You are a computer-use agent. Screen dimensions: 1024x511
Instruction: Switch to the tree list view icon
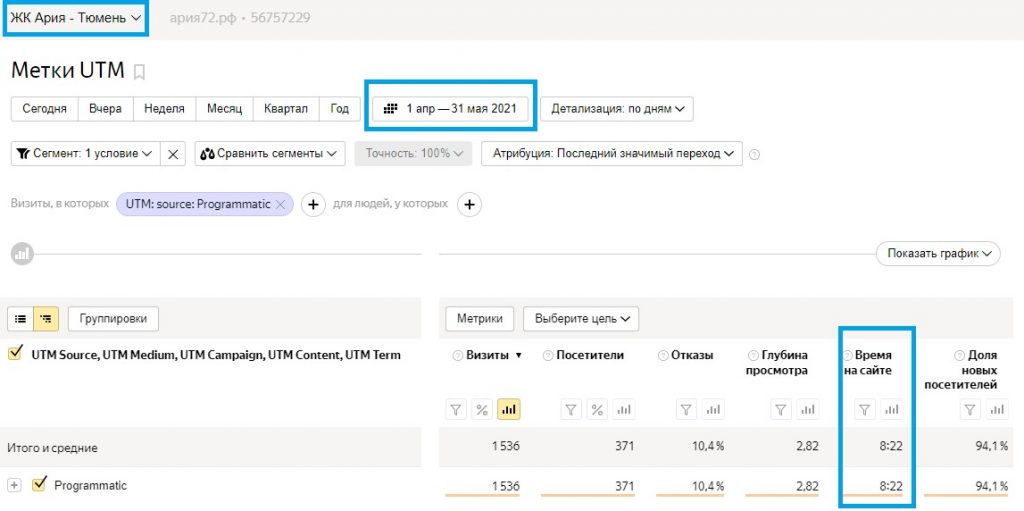coord(46,319)
